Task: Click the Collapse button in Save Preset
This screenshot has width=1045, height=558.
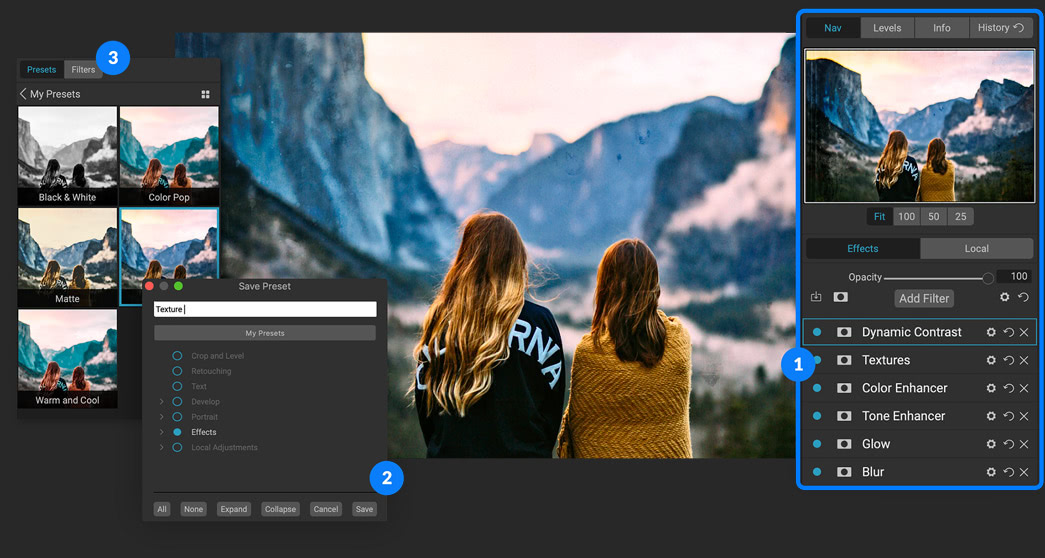Action: (281, 509)
